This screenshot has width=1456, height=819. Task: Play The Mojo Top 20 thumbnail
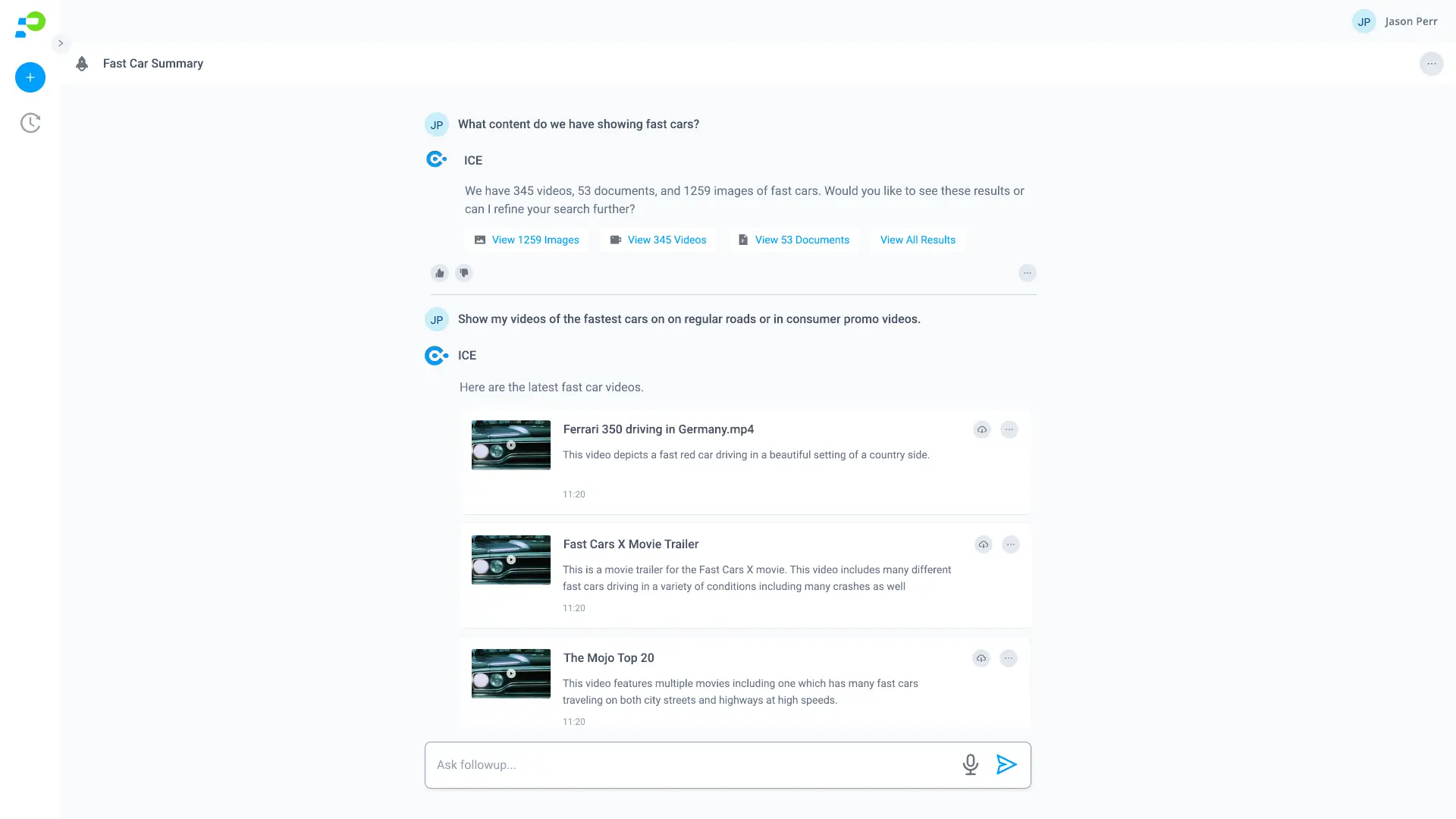point(511,673)
